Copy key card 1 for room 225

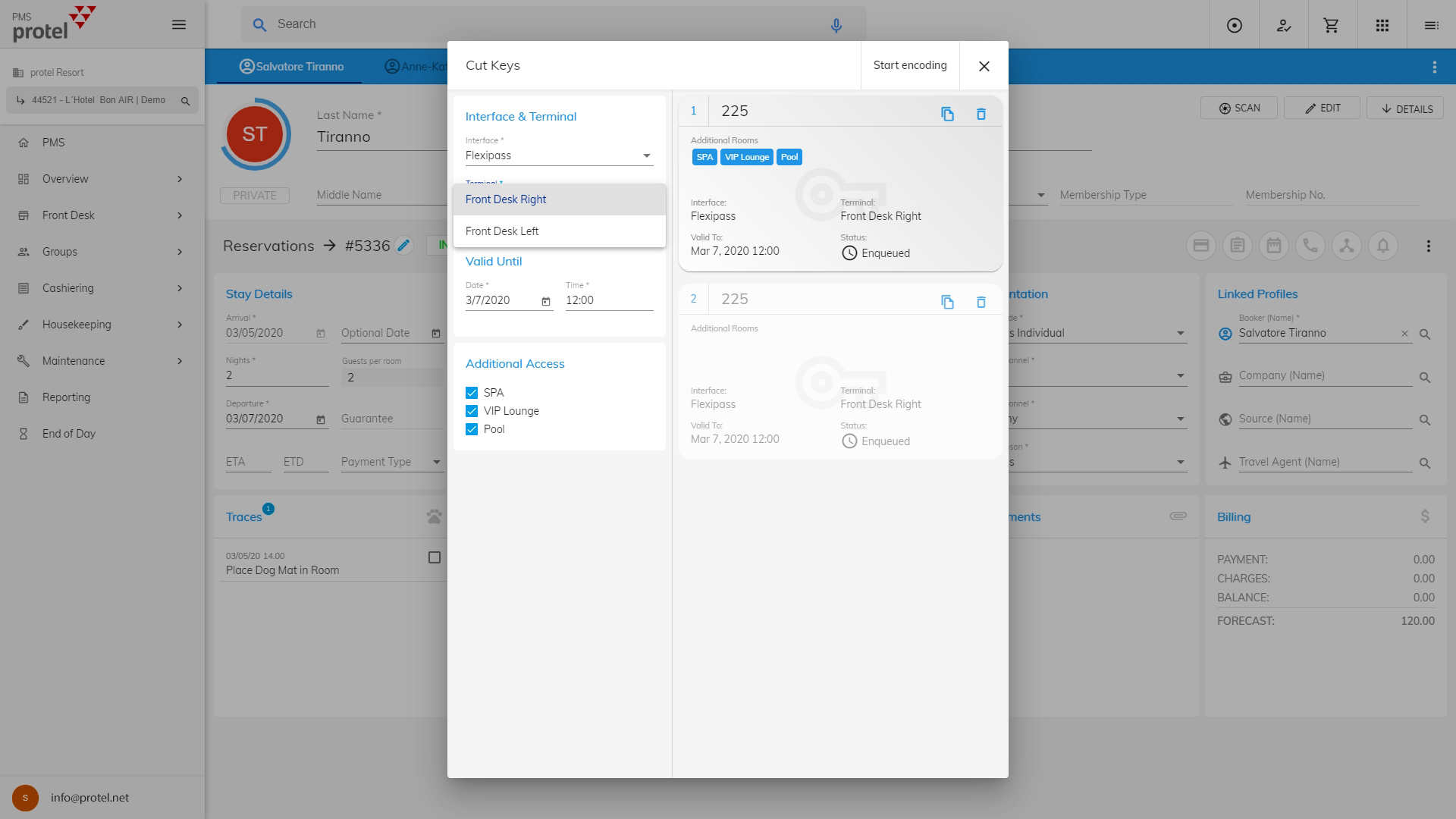[947, 114]
